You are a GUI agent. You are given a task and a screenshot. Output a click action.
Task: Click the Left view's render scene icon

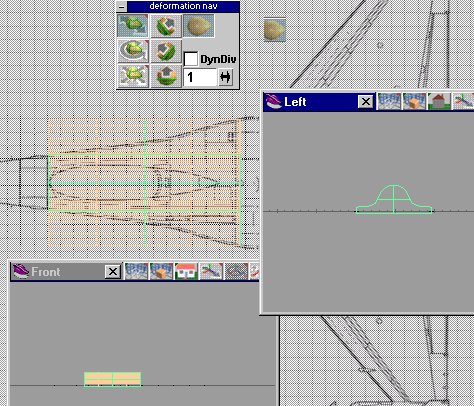(x=389, y=101)
